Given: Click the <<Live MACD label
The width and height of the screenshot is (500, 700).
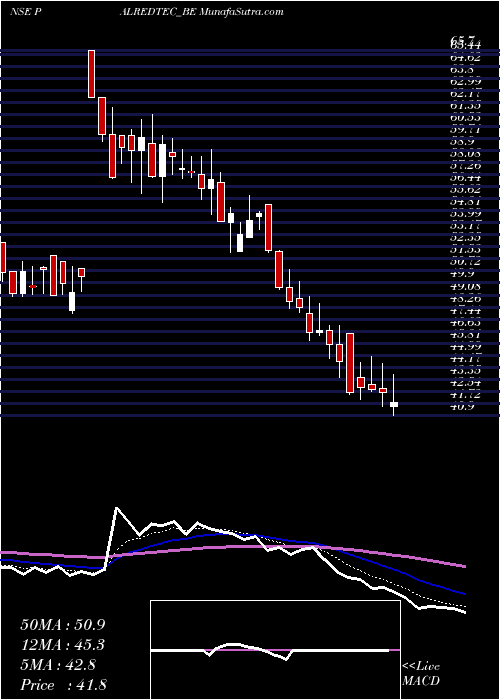Looking at the screenshot, I should 421,674.
